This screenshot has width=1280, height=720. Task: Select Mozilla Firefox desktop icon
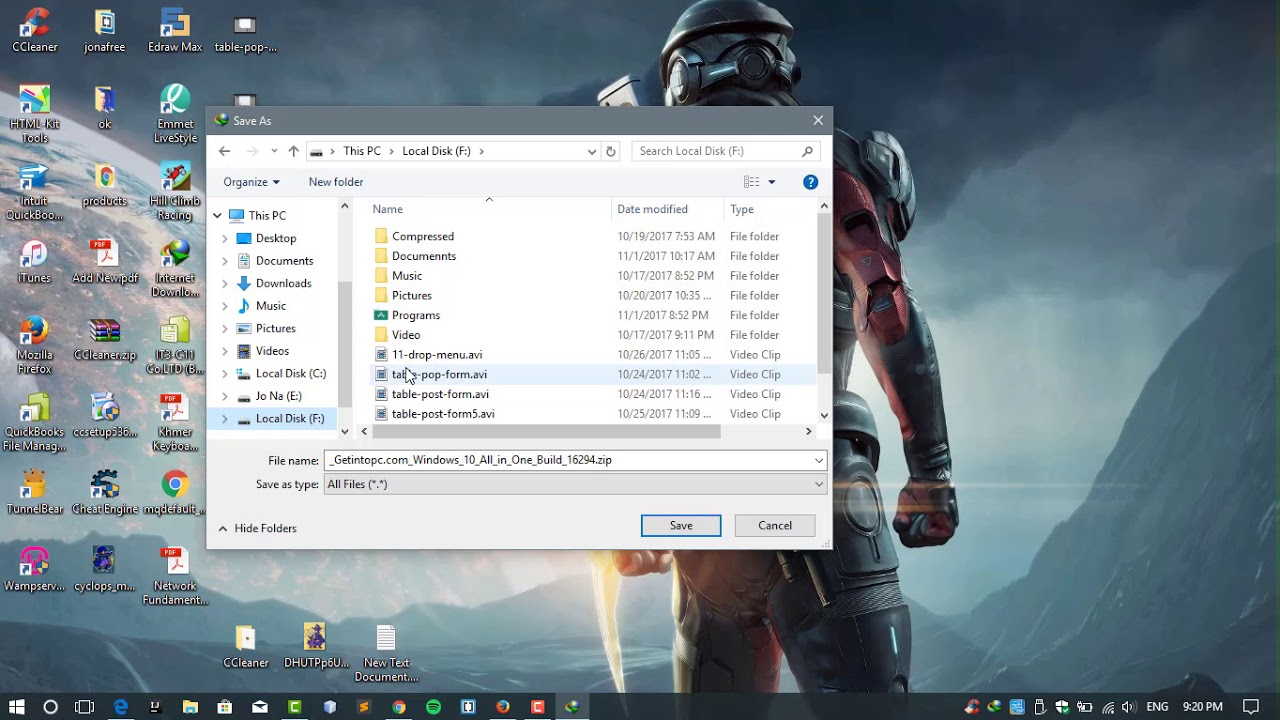pos(35,346)
